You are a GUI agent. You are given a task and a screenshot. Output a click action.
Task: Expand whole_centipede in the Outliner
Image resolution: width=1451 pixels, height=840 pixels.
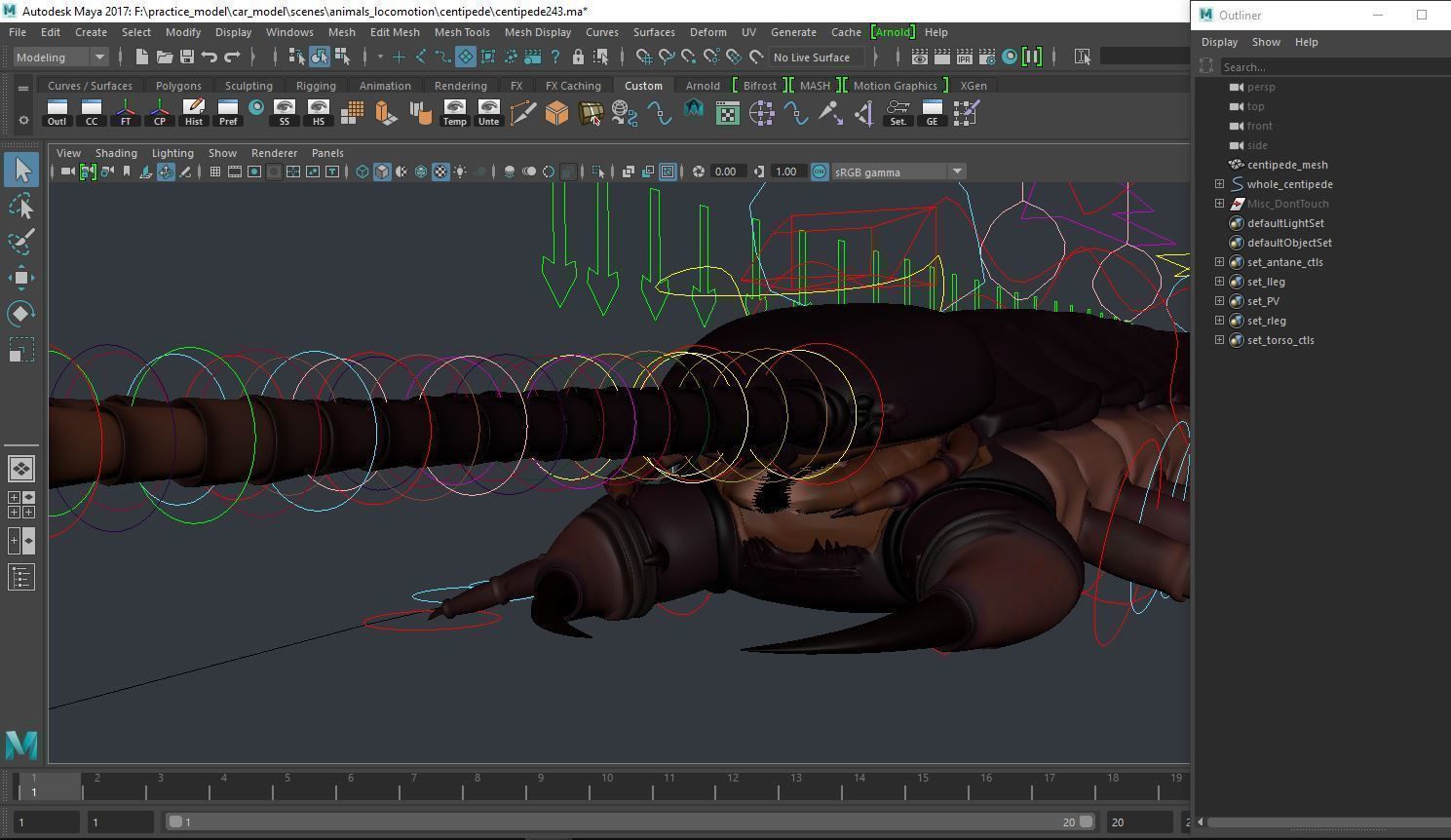1219,184
